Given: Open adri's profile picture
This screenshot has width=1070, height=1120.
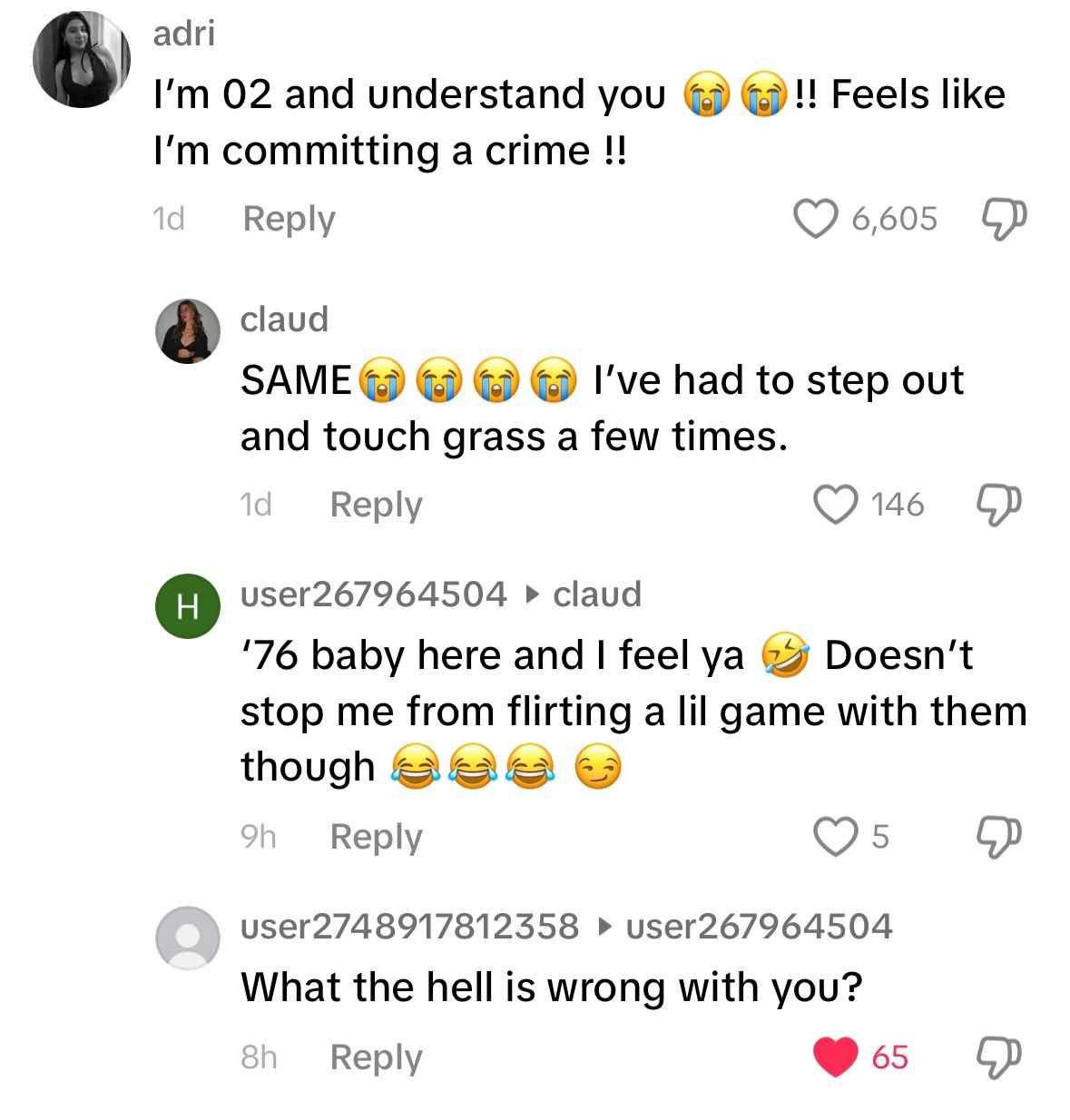Looking at the screenshot, I should pos(83,61).
